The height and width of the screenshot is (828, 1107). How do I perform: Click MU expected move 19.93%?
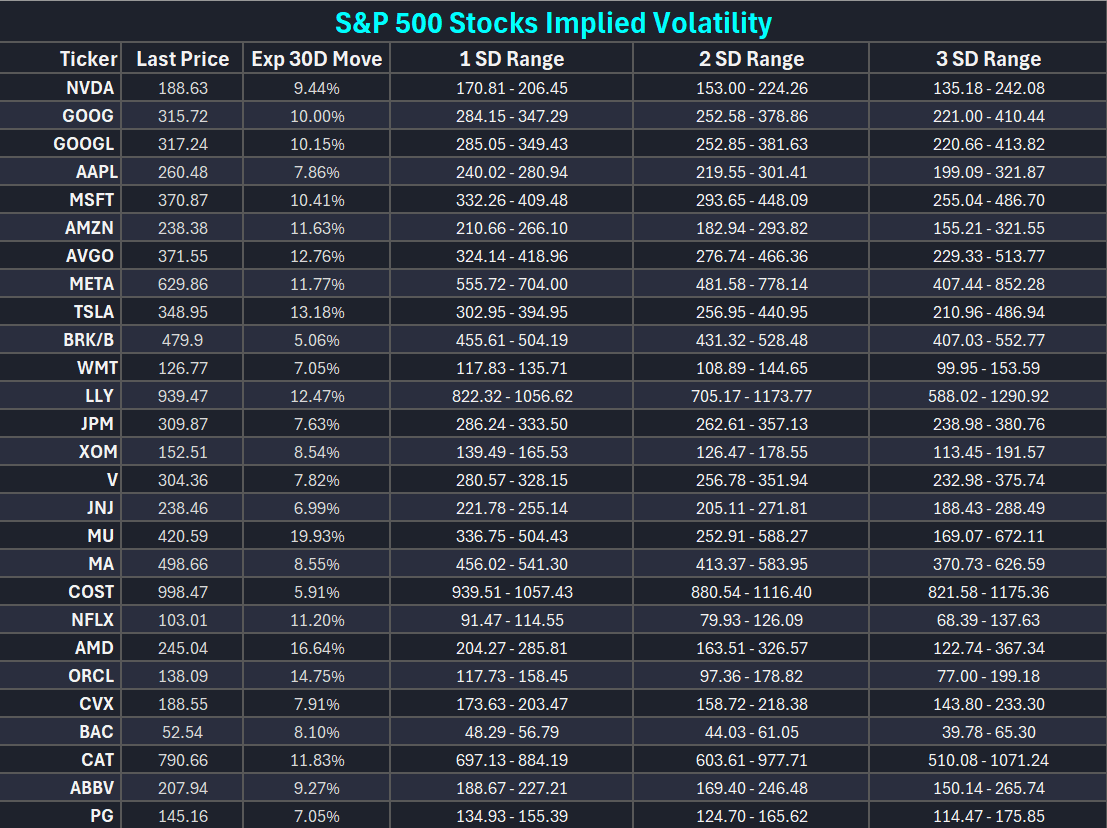coord(316,536)
